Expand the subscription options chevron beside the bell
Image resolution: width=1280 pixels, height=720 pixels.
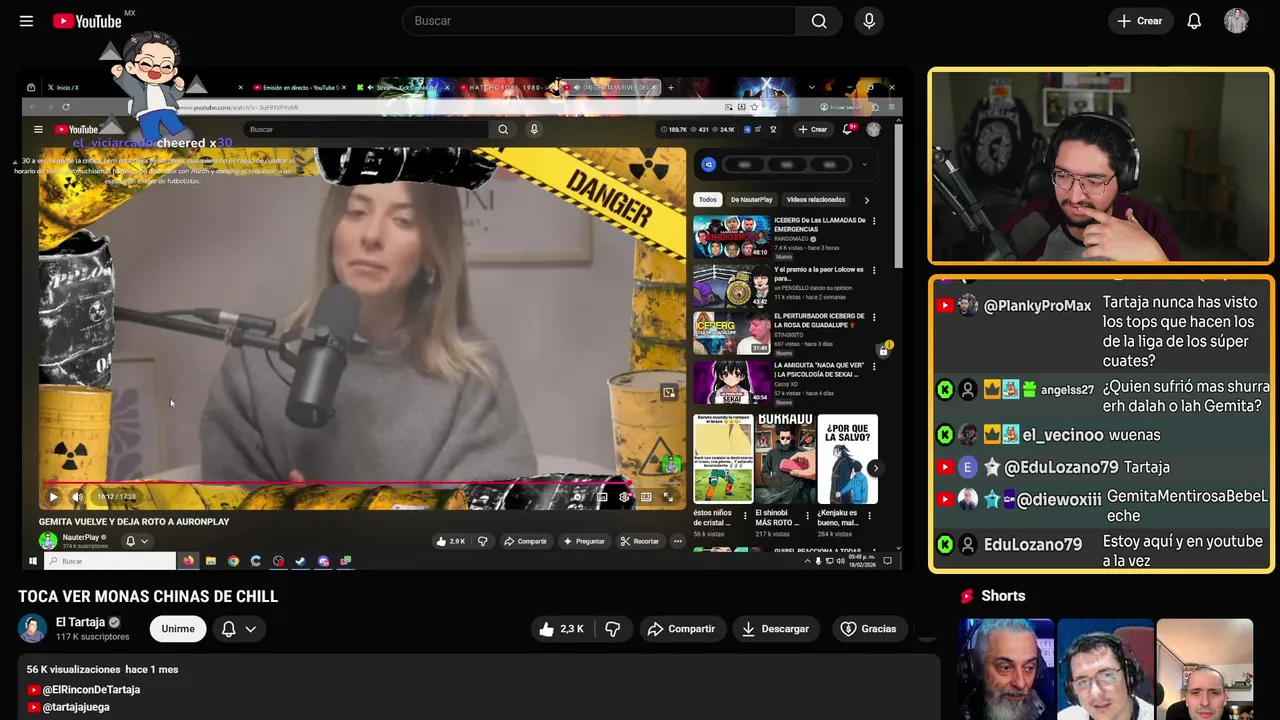[251, 629]
